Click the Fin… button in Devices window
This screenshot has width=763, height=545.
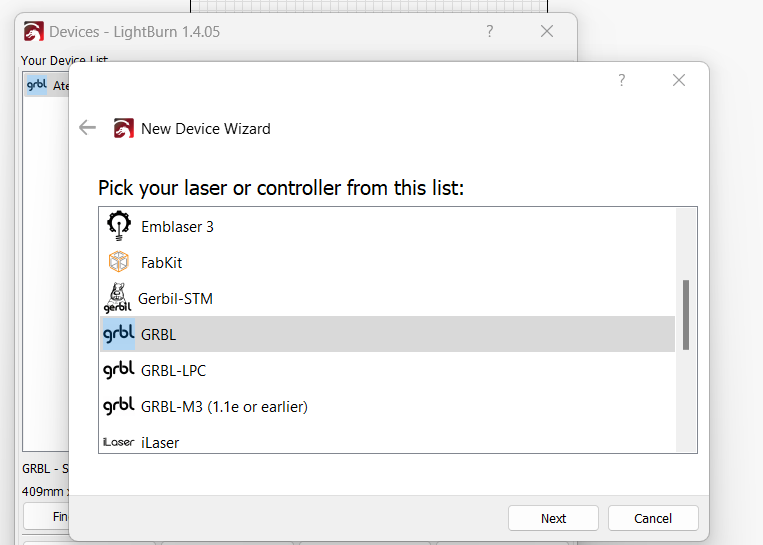pos(47,516)
